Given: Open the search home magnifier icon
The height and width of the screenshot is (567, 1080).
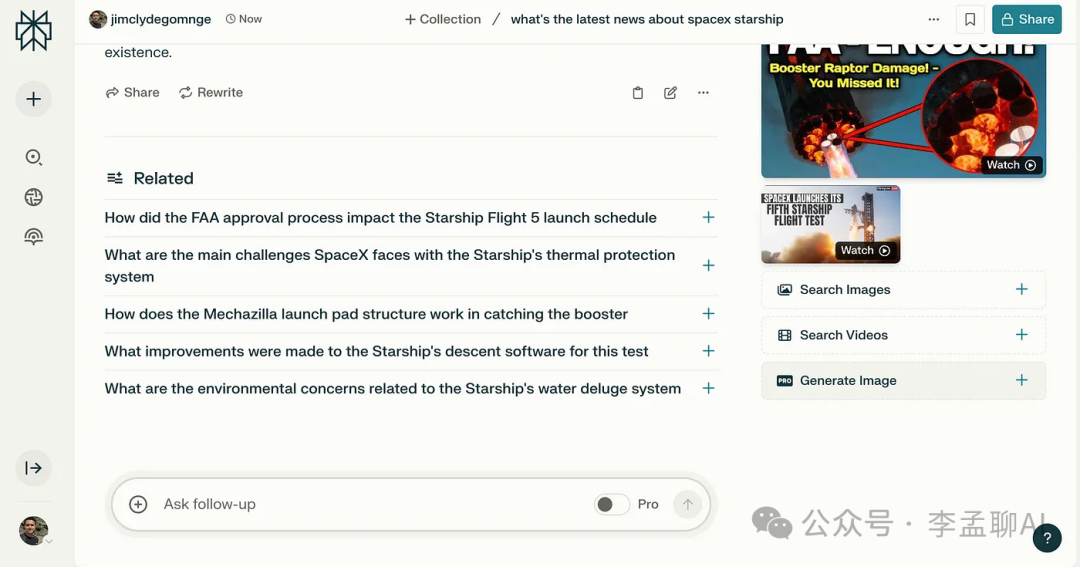Looking at the screenshot, I should tap(33, 157).
